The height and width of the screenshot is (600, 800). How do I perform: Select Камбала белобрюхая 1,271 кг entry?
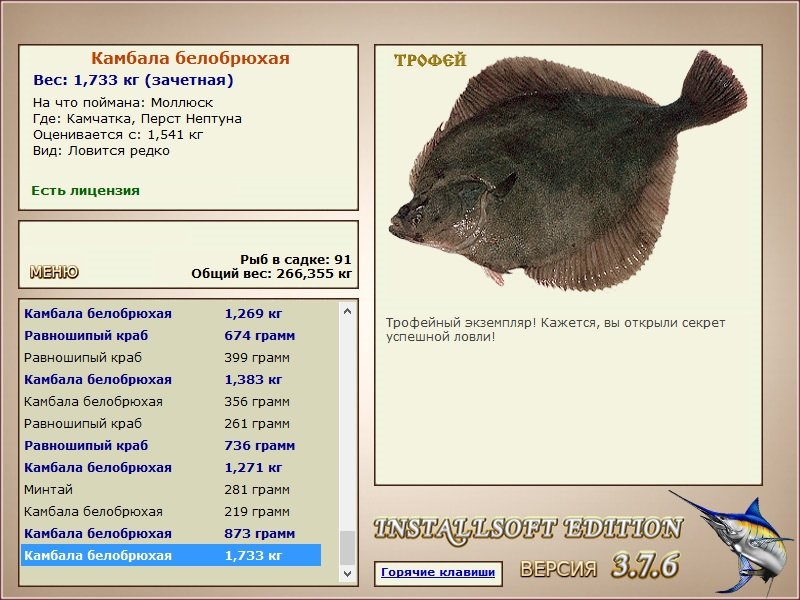coord(171,467)
